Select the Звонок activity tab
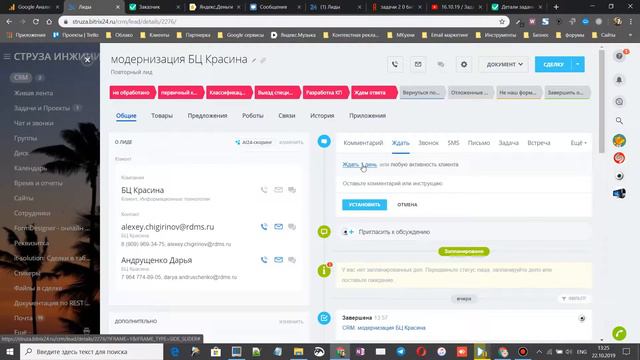 pos(428,143)
